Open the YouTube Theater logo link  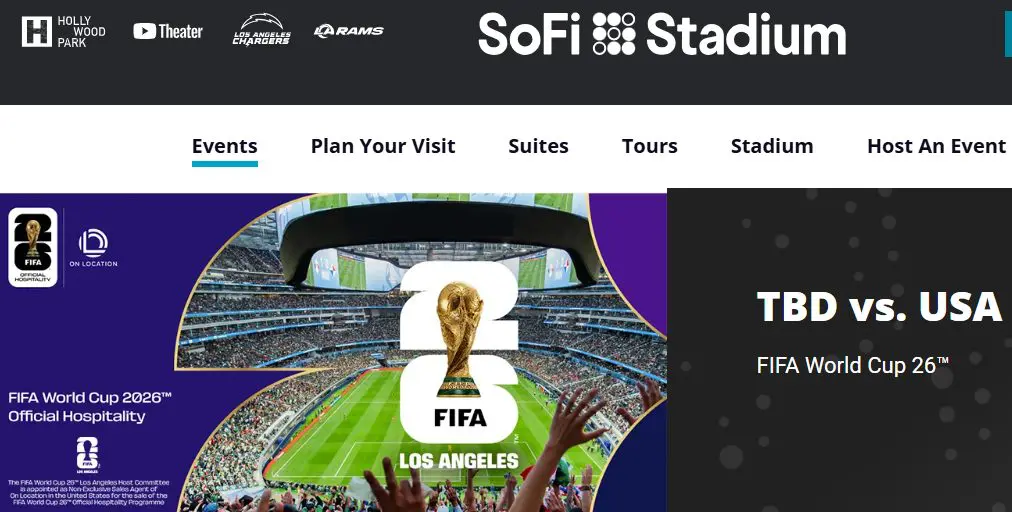[x=168, y=31]
